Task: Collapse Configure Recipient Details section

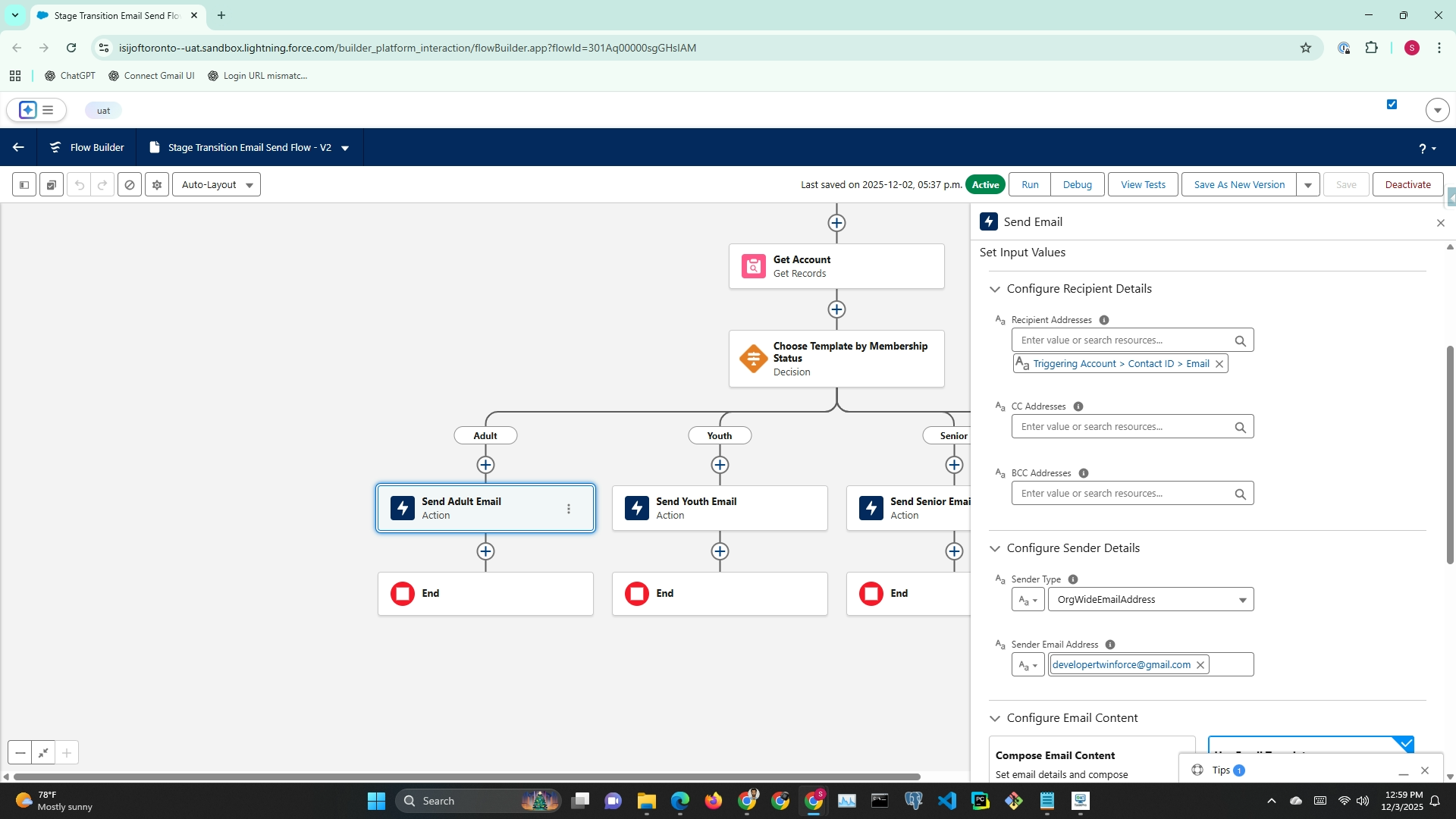Action: click(995, 289)
